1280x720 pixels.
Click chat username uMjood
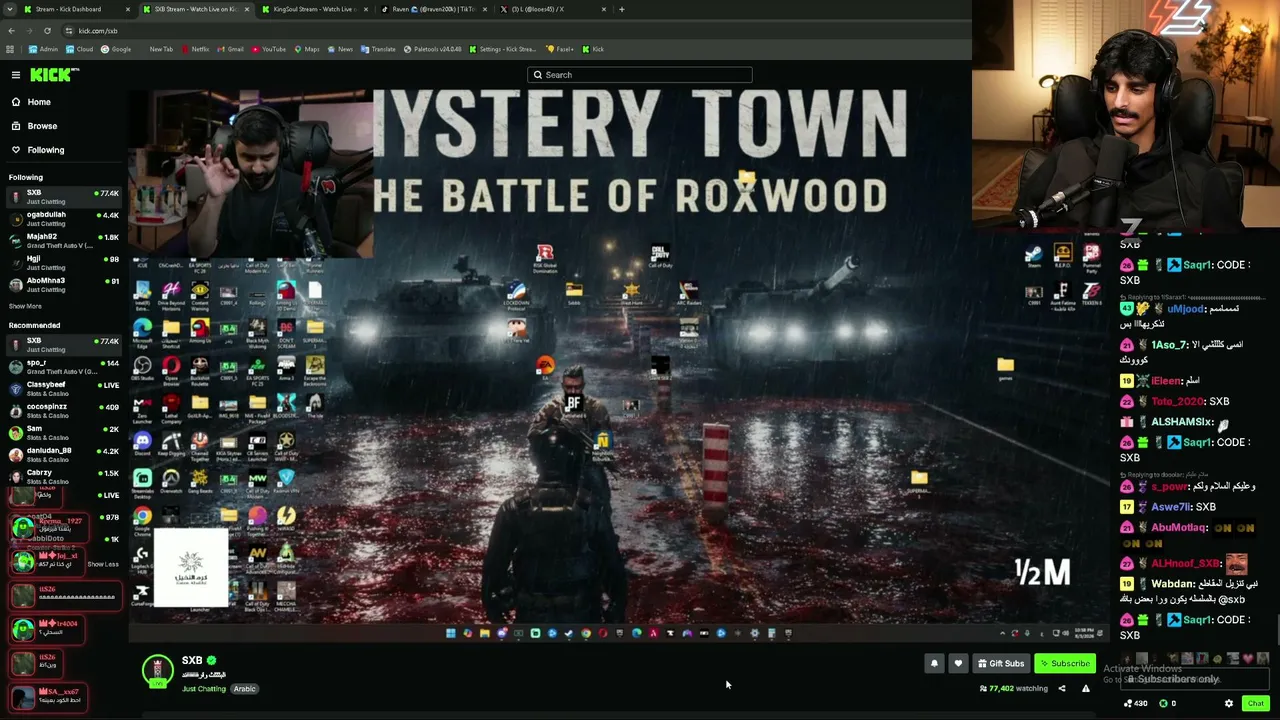pos(1185,309)
